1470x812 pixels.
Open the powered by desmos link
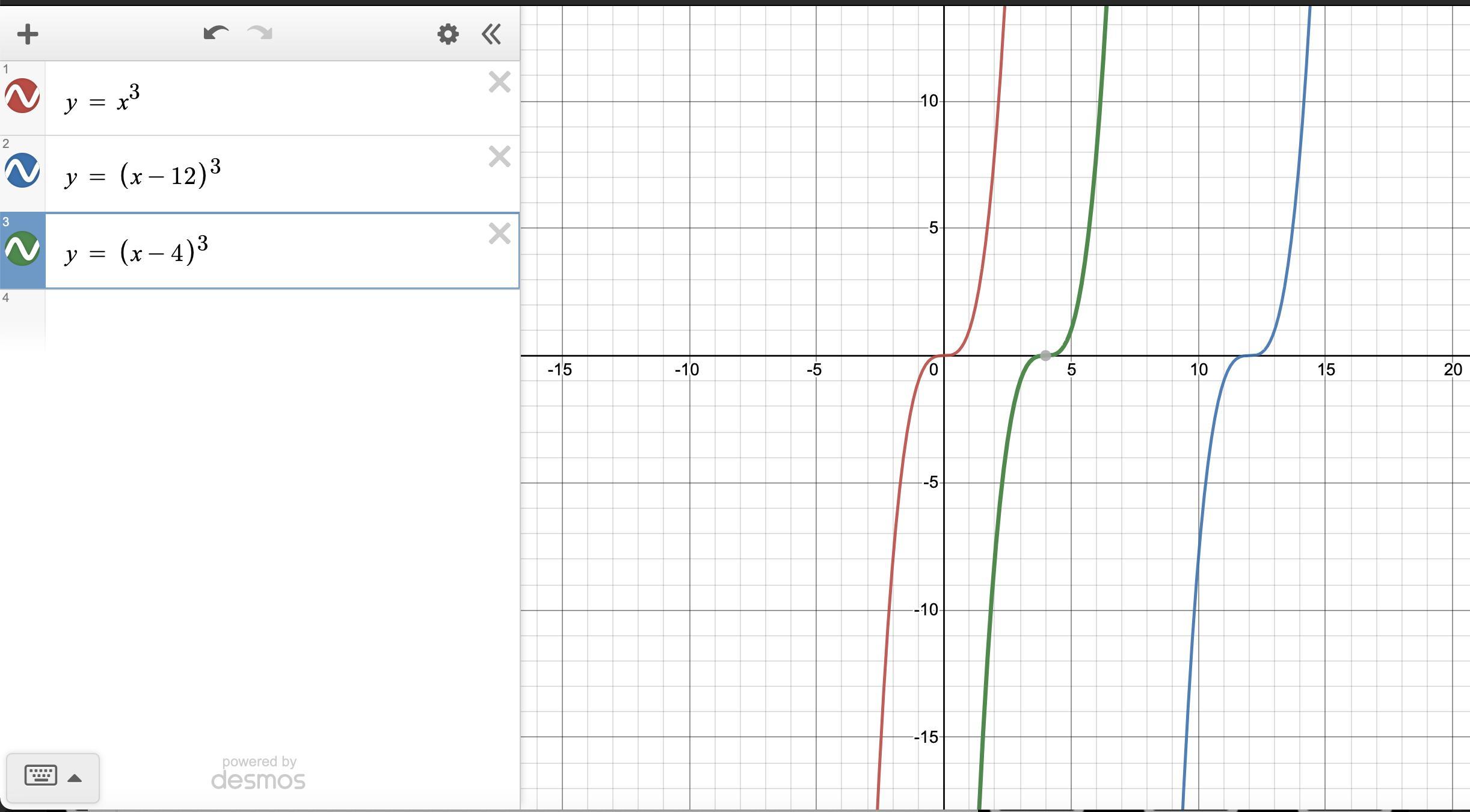(x=259, y=774)
